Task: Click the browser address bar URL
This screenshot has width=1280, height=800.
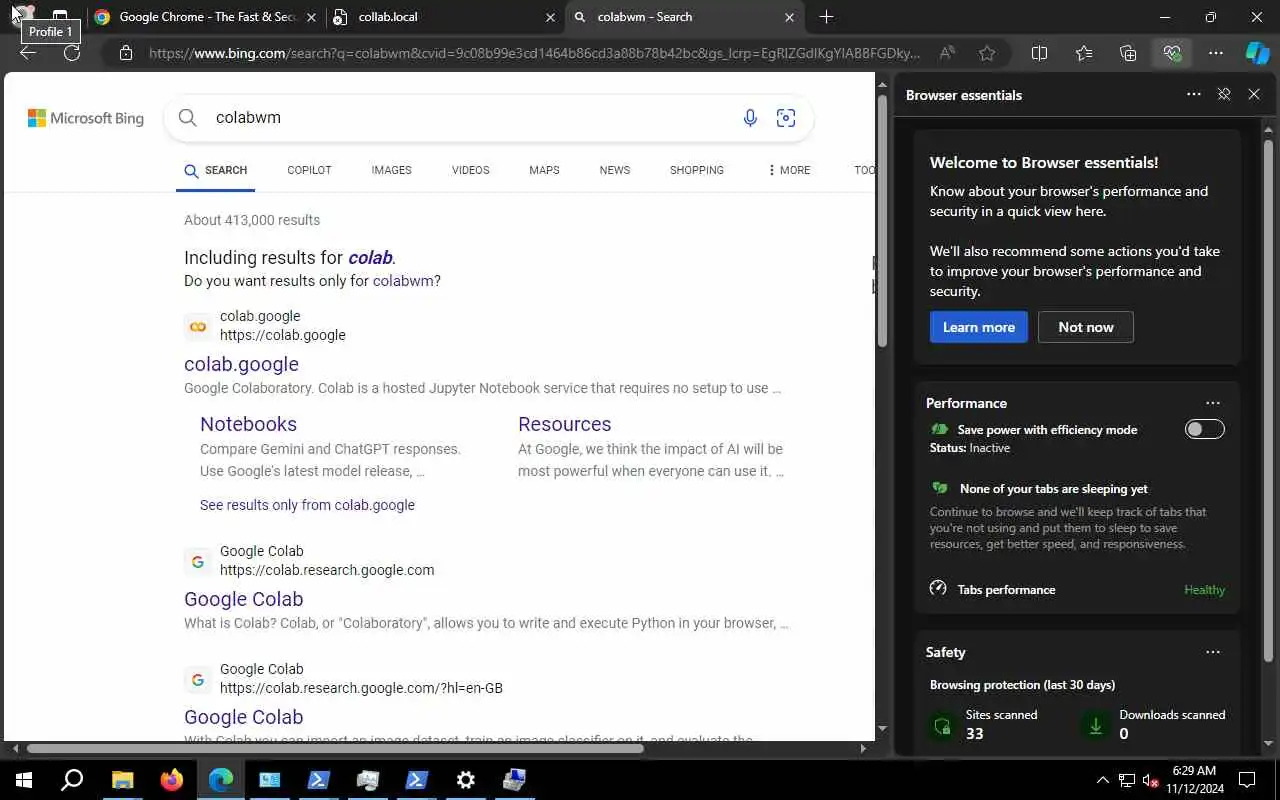Action: tap(534, 53)
